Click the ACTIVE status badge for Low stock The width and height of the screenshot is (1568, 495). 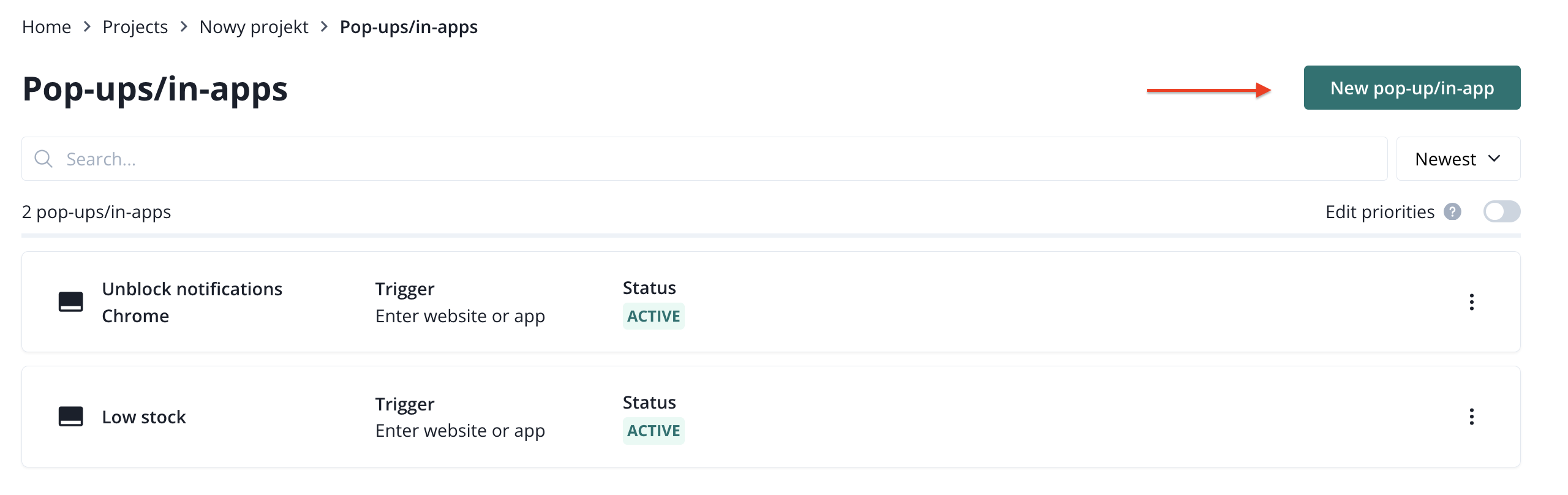point(654,431)
